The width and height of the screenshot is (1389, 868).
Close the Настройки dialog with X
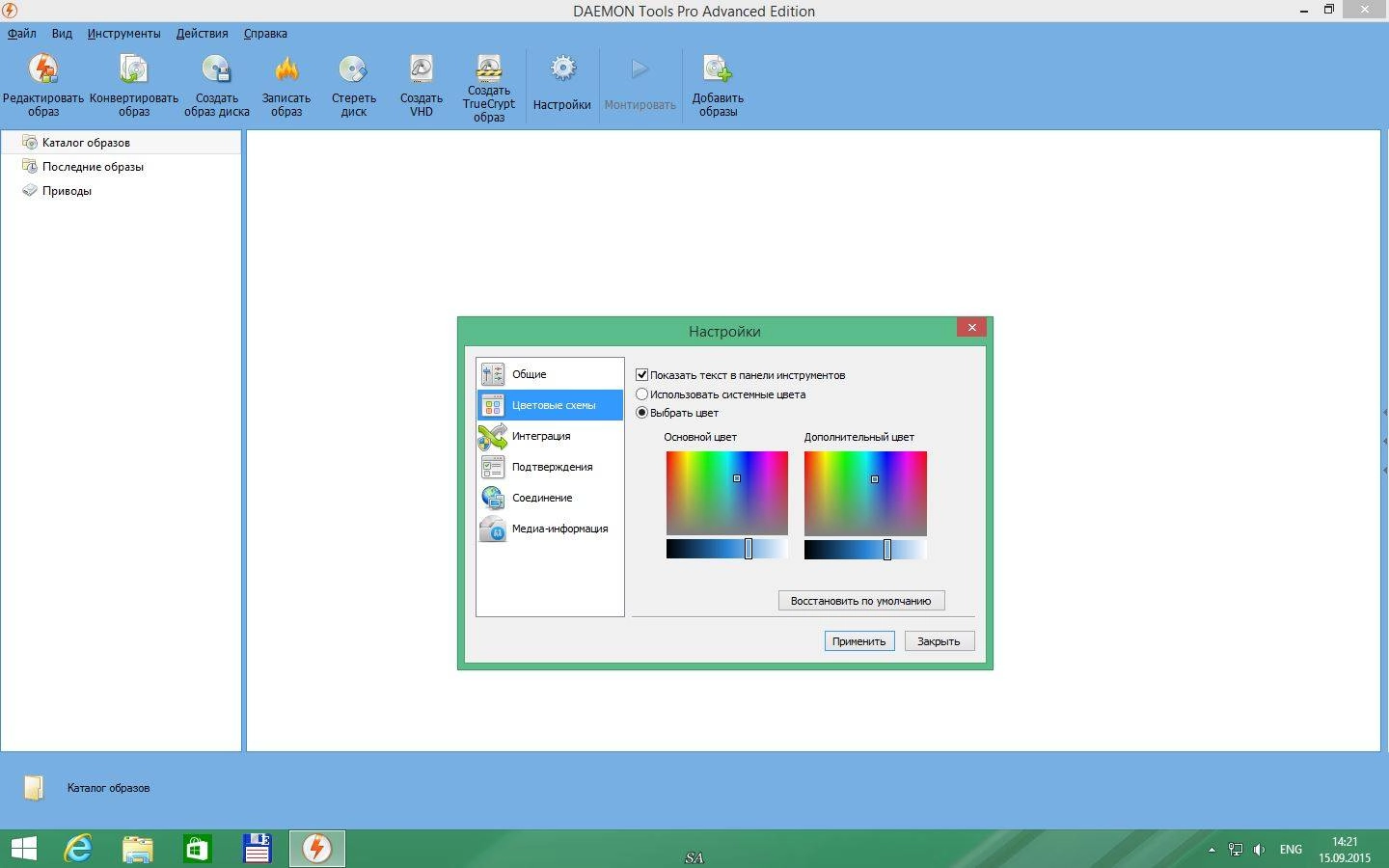click(971, 327)
